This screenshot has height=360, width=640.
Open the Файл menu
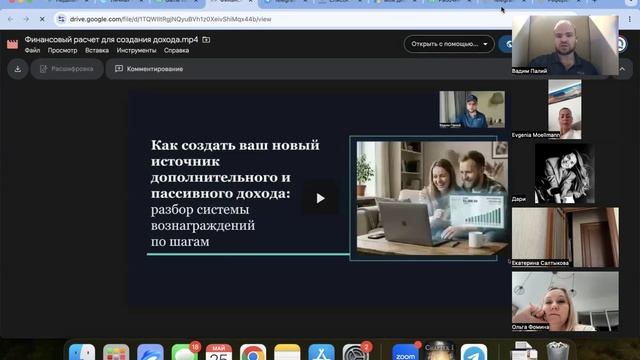click(32, 50)
